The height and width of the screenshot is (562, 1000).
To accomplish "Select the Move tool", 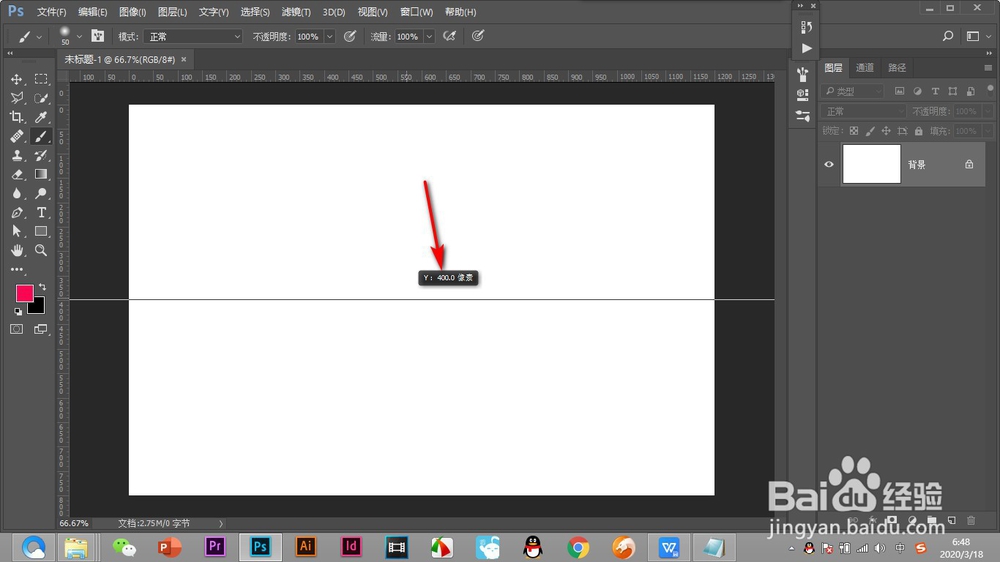I will [17, 79].
